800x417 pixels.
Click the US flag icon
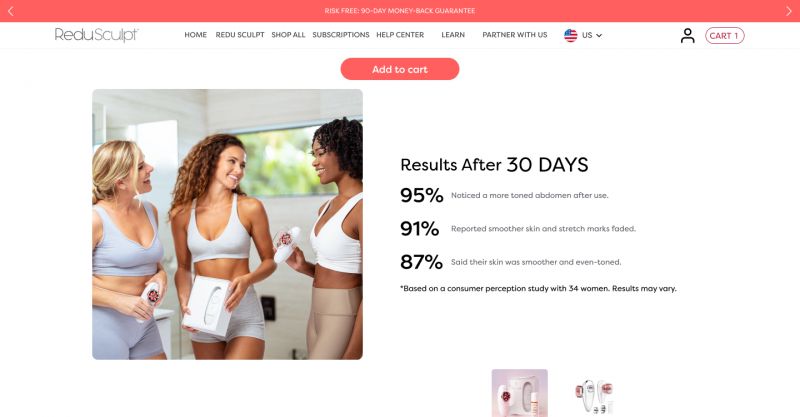(x=570, y=35)
